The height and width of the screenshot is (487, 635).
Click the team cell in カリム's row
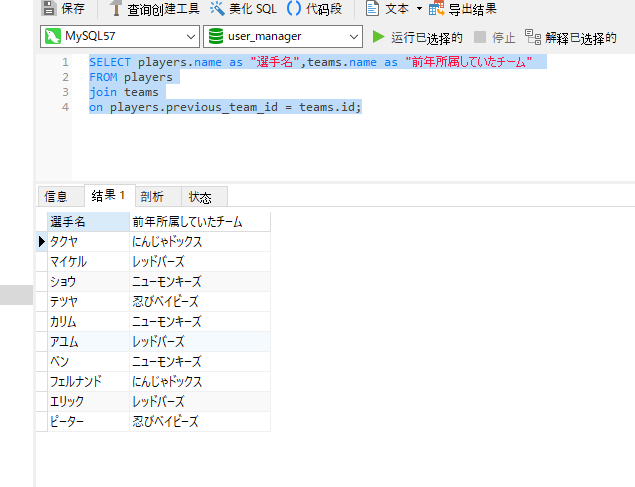point(200,322)
